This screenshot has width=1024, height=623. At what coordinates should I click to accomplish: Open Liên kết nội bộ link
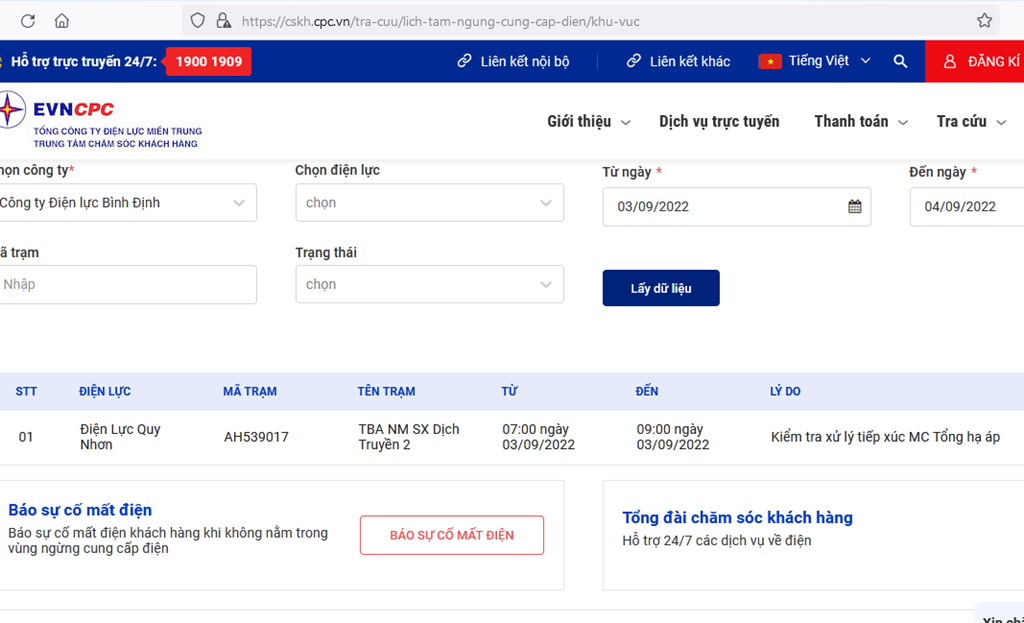pyautogui.click(x=513, y=61)
